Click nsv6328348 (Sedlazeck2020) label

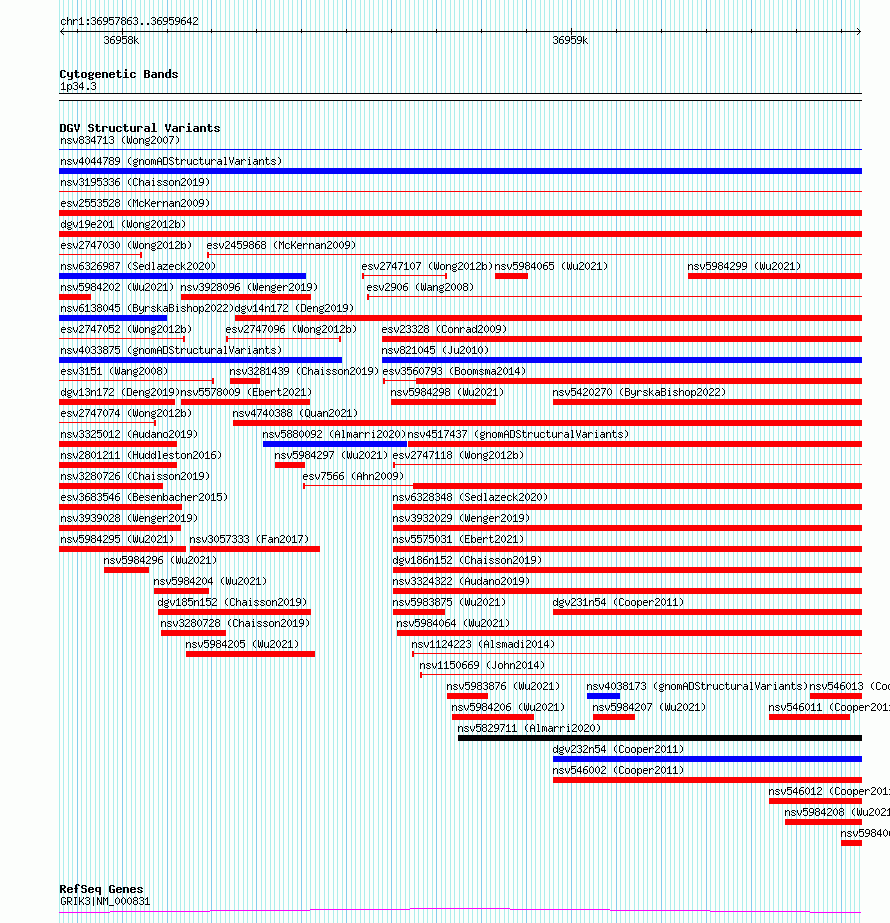click(470, 497)
